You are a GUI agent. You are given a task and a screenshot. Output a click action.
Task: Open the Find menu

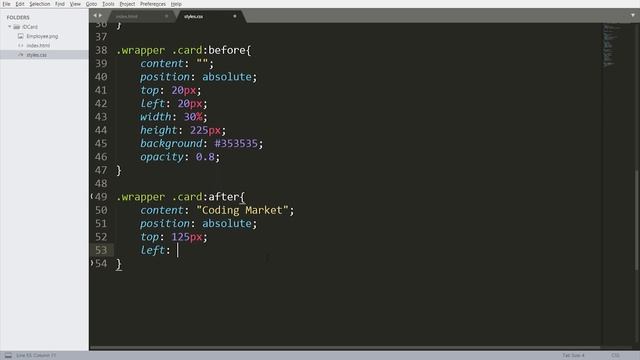(60, 4)
